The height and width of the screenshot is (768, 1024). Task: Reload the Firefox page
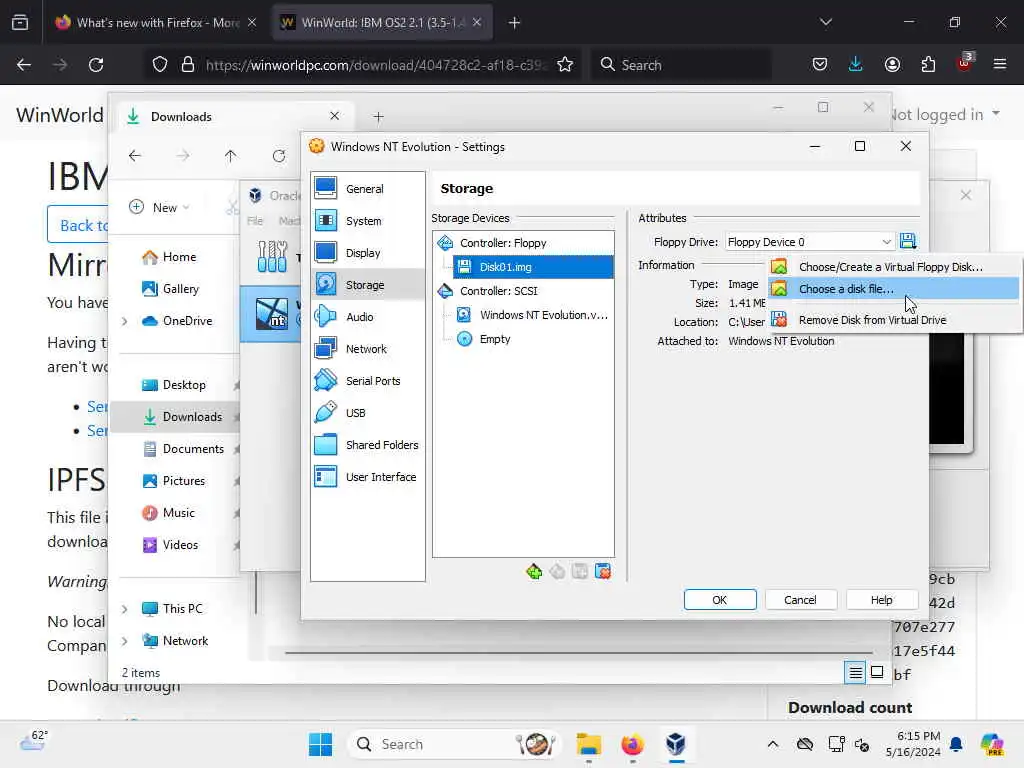(x=96, y=65)
